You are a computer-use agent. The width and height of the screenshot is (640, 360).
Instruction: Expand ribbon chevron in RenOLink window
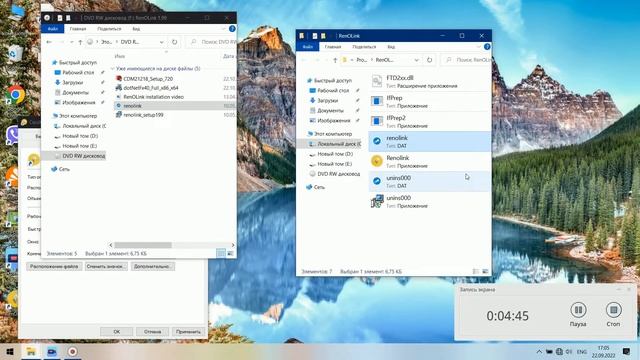pyautogui.click(x=478, y=47)
